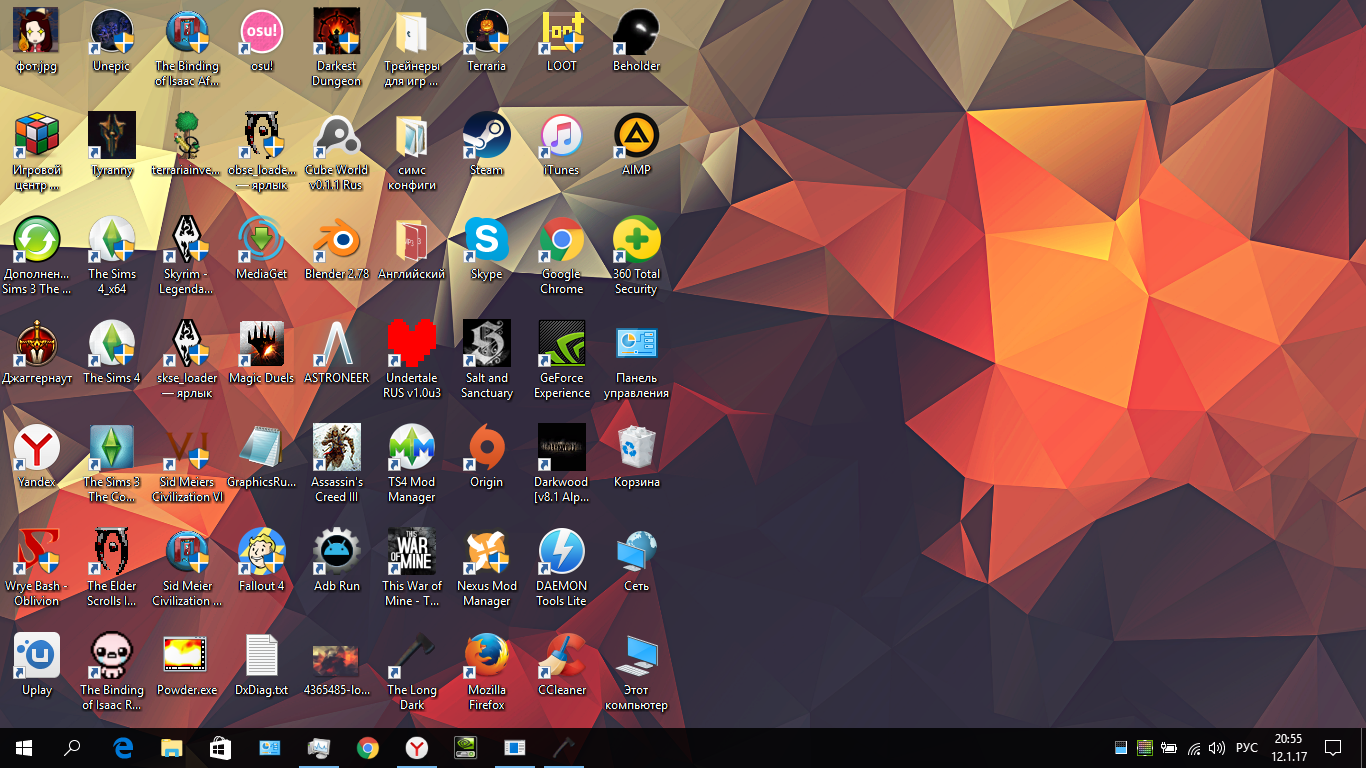
Task: Launch the Magic Duels shortcut
Action: (262, 344)
